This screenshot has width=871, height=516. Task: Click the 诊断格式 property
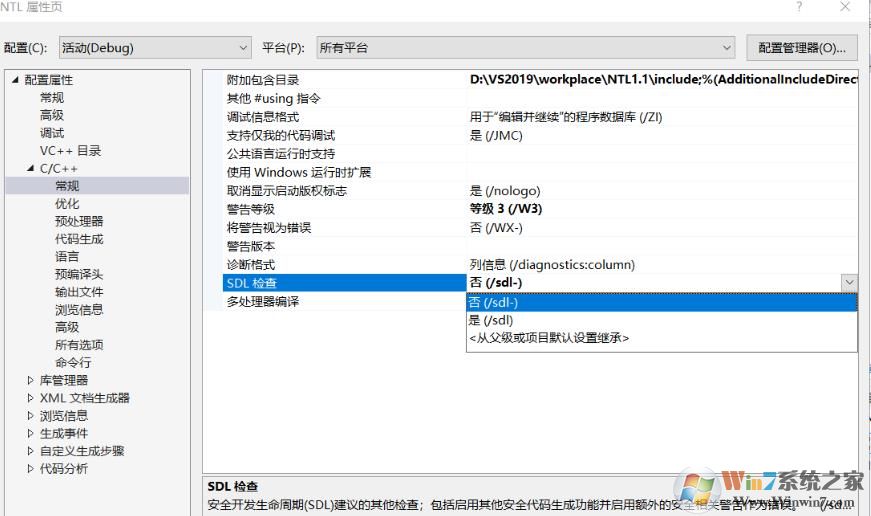pyautogui.click(x=251, y=264)
